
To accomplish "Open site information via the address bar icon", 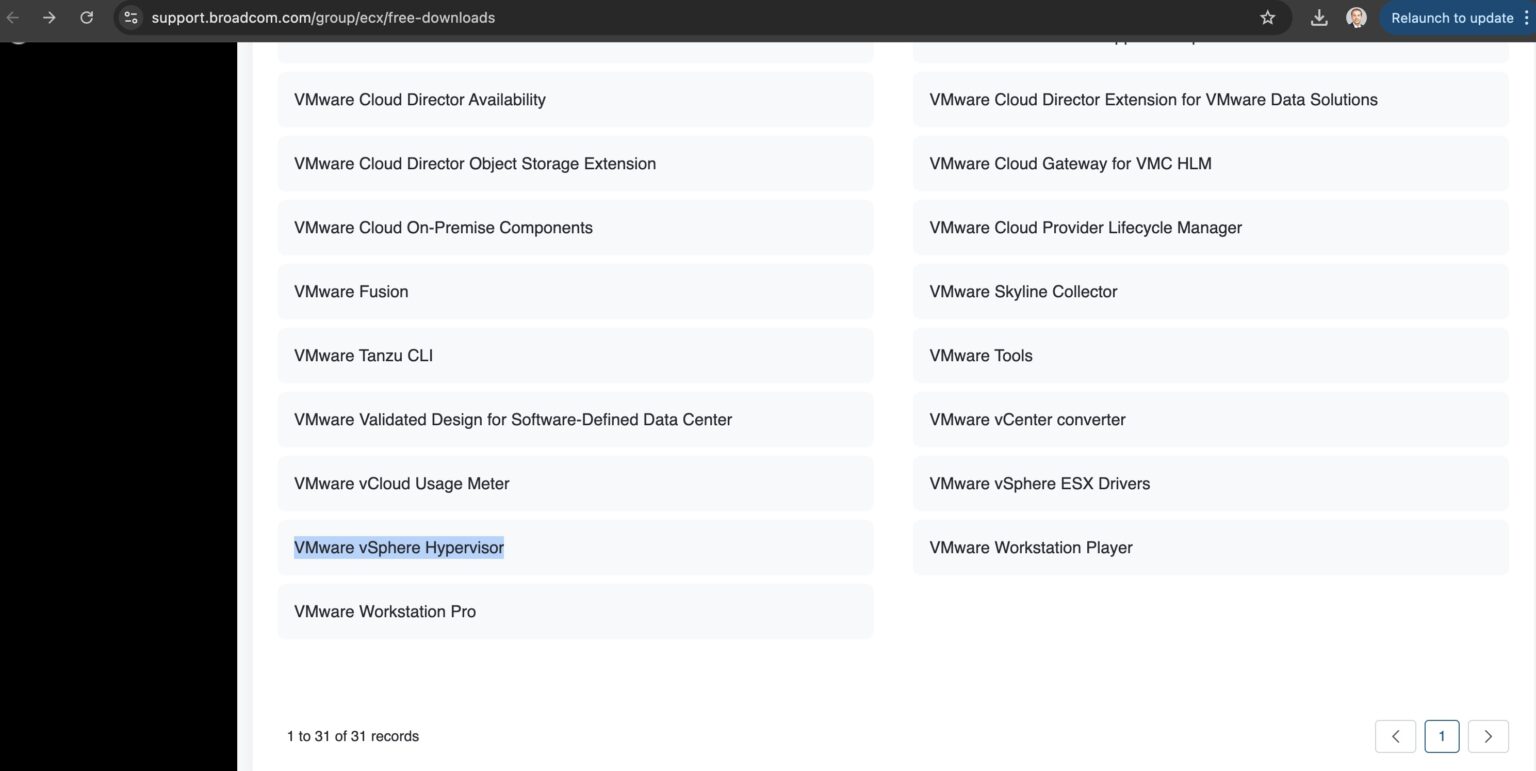I will pyautogui.click(x=129, y=17).
